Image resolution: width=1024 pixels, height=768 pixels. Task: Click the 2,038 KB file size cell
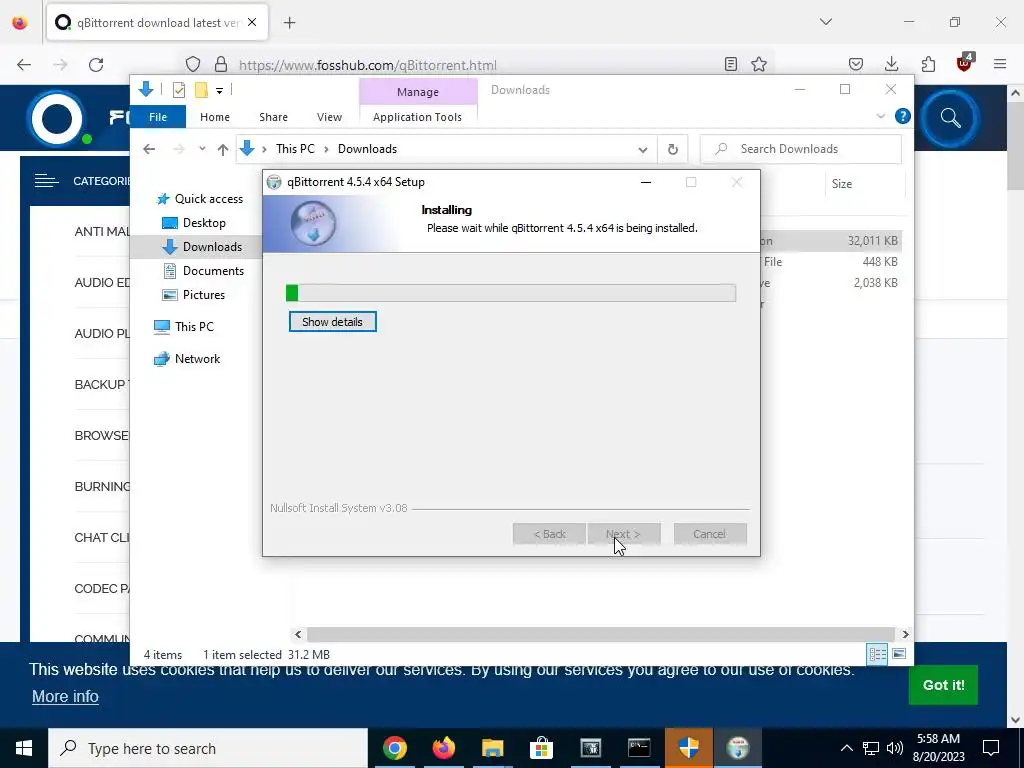pos(875,283)
